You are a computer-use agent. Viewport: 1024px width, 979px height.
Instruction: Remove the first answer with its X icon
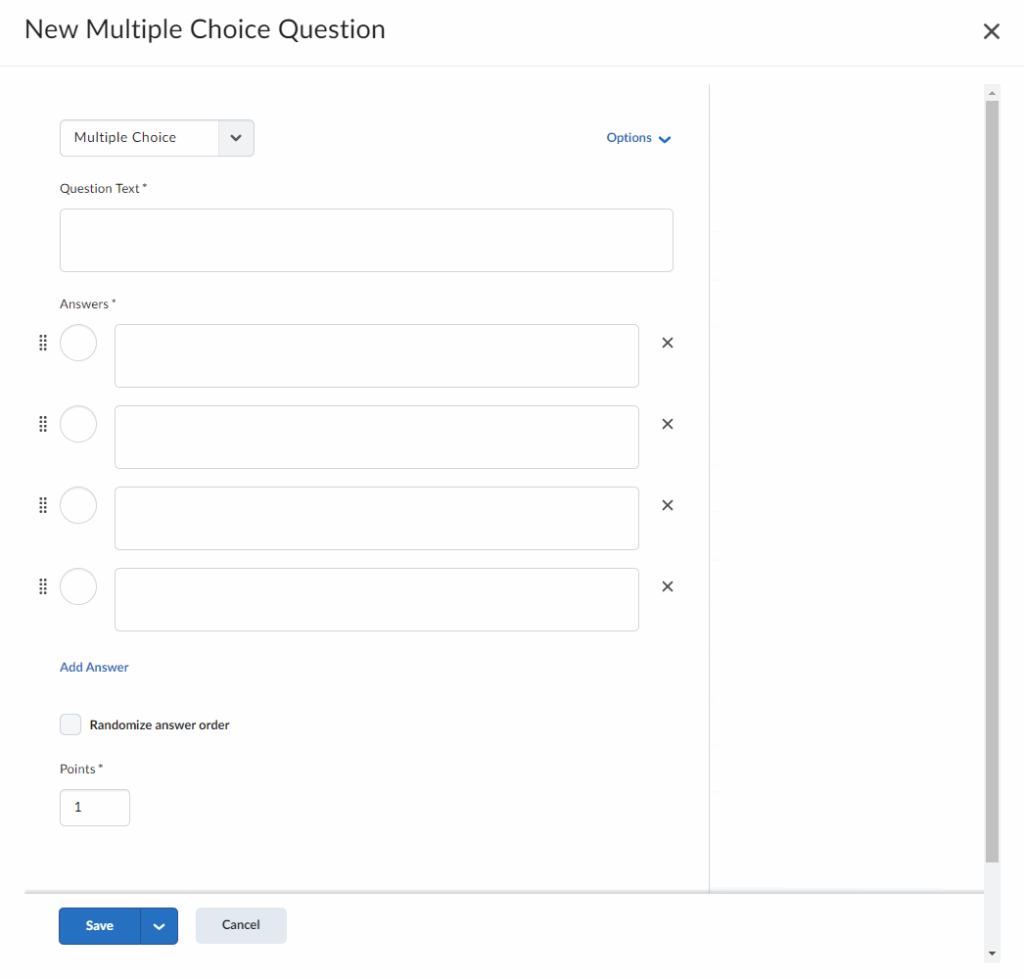(668, 343)
